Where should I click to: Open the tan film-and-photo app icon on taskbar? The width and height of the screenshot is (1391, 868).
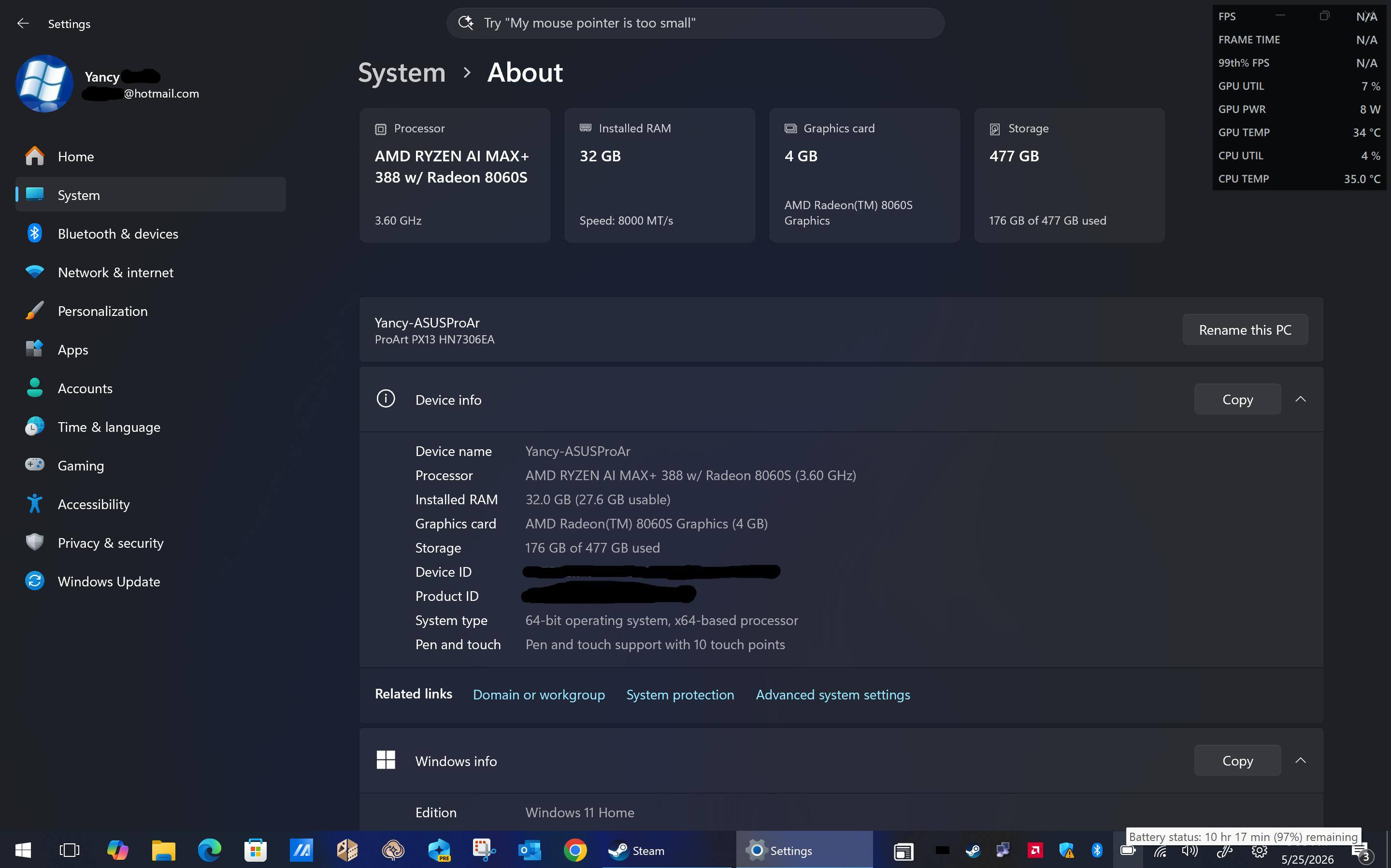point(347,850)
